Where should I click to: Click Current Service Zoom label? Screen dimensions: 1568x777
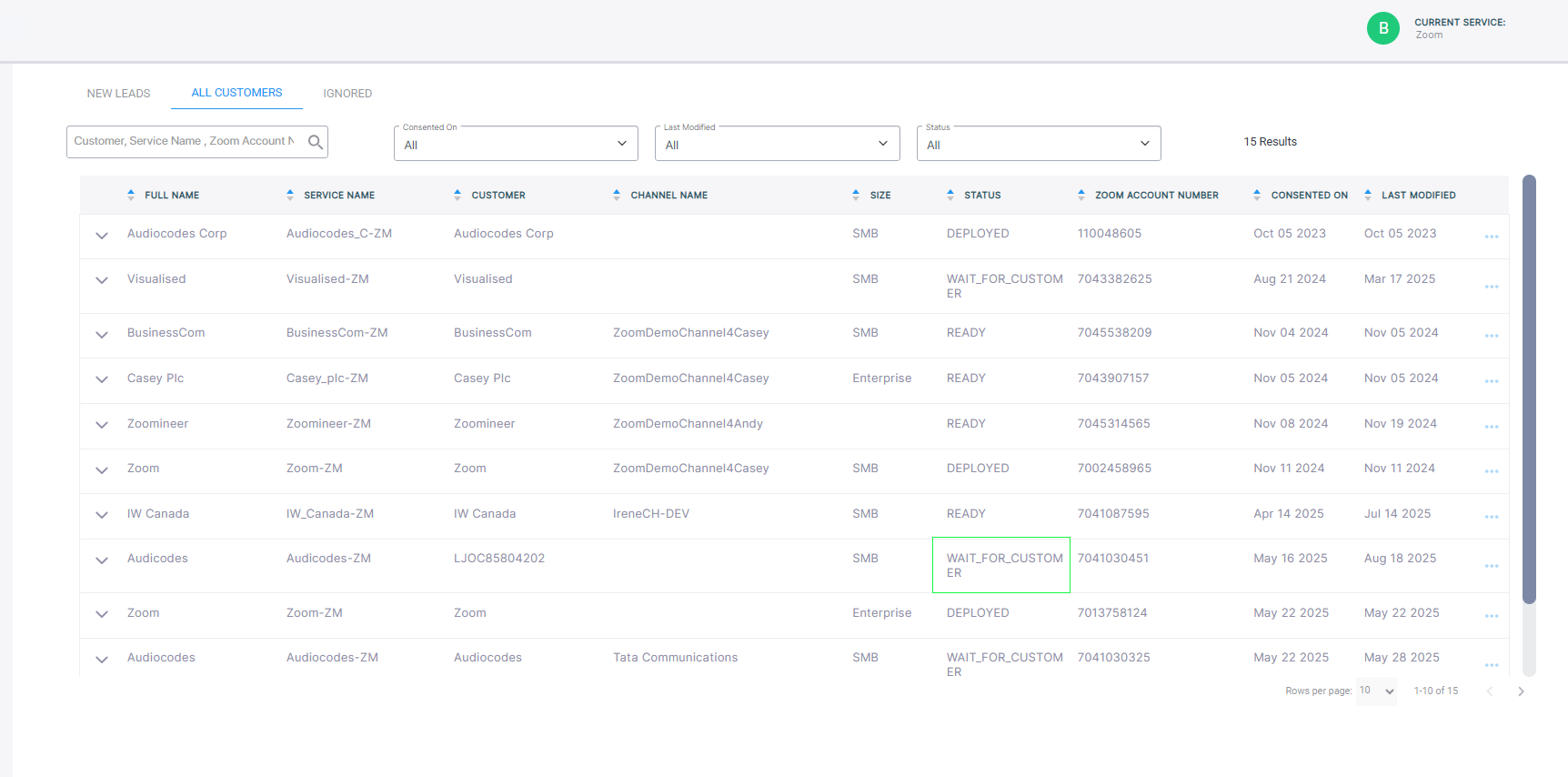coord(1460,28)
